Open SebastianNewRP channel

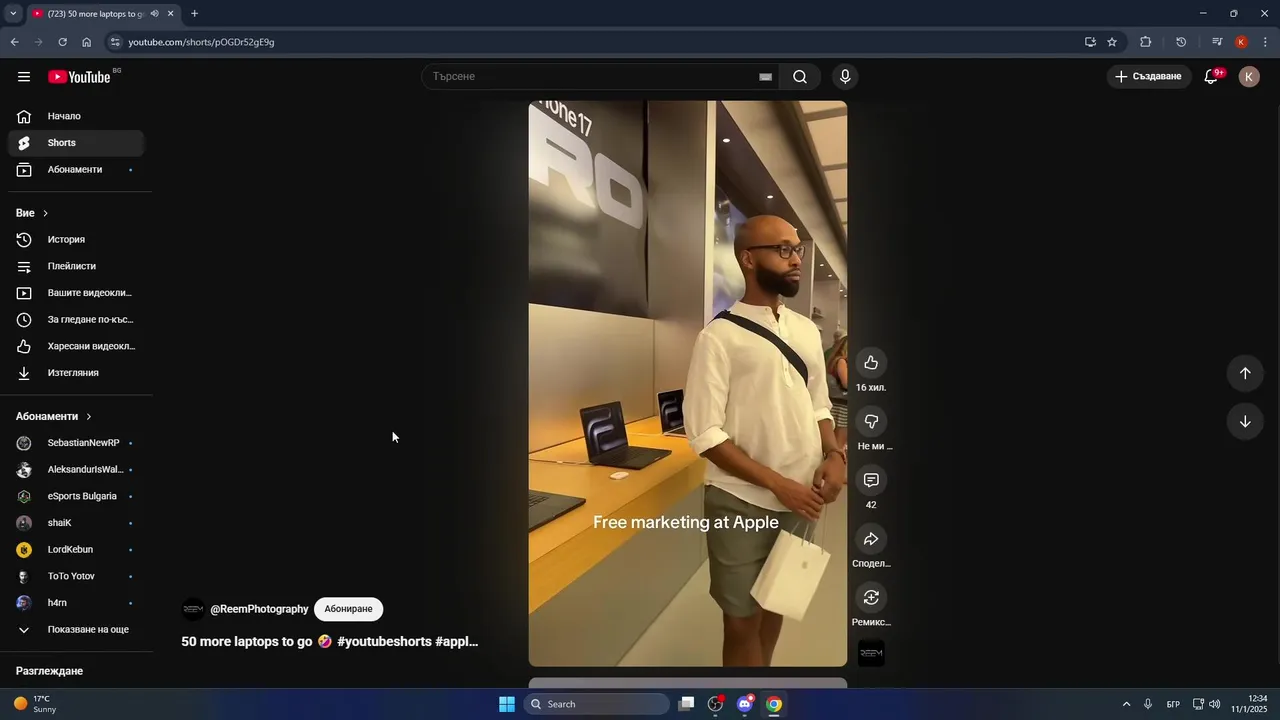click(76, 443)
